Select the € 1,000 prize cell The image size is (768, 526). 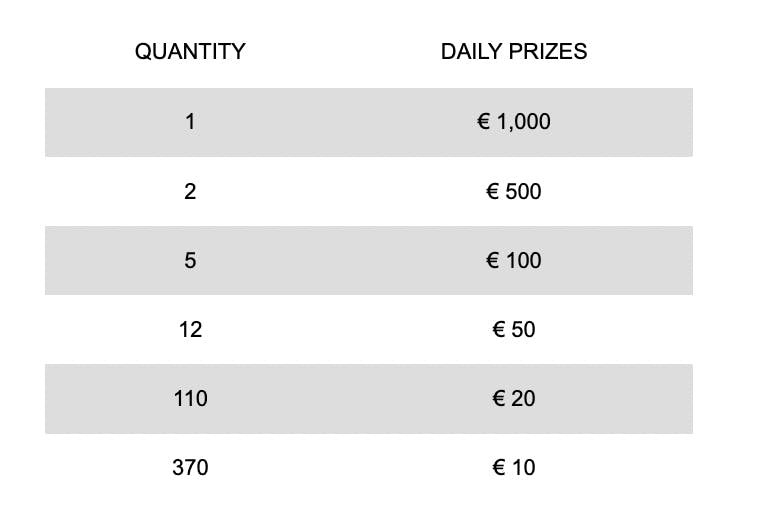(x=514, y=121)
